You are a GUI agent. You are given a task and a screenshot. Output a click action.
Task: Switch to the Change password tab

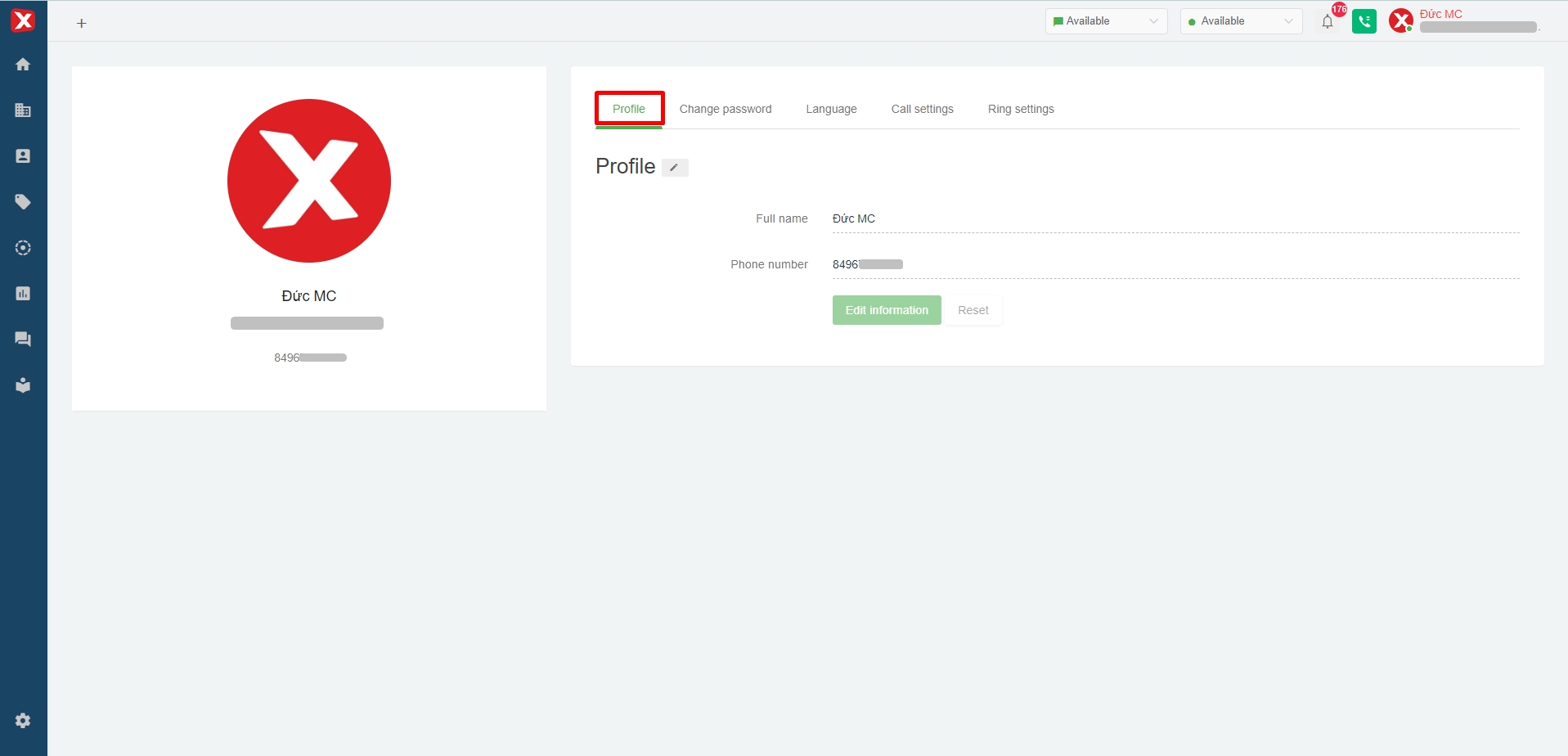725,109
